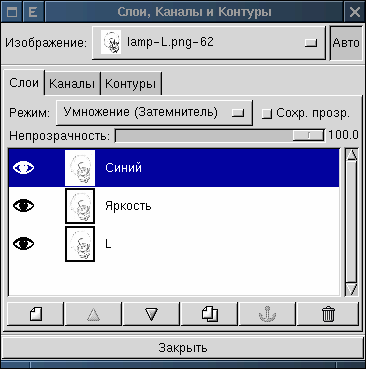Screen dimensions: 366x369
Task: Enable Сохр. прозр. checkbox
Action: click(266, 114)
